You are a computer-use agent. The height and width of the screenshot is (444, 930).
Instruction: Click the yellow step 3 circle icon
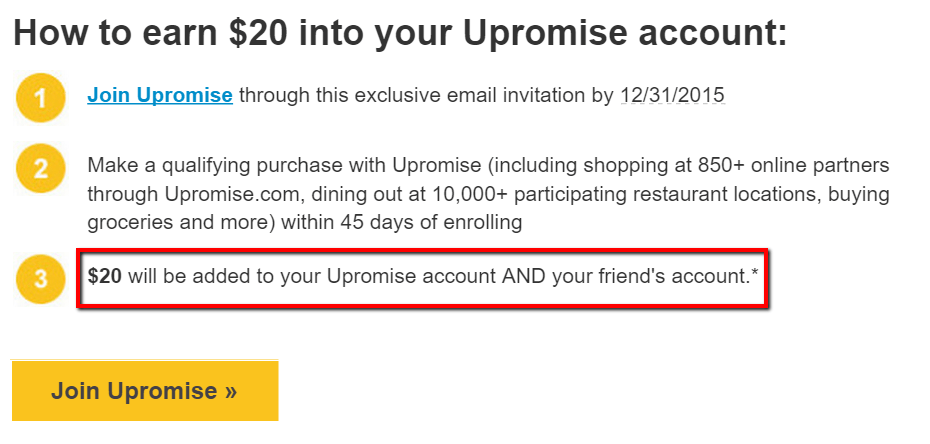40,278
